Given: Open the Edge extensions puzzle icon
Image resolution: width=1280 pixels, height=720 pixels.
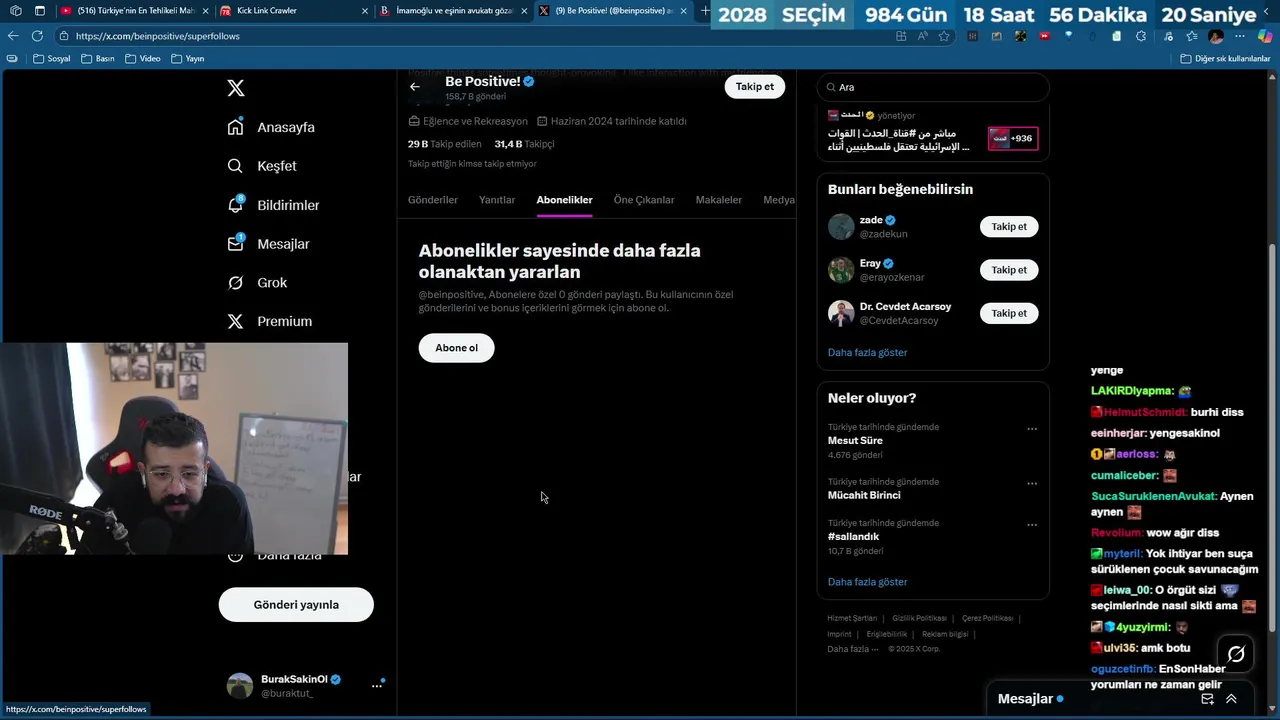Looking at the screenshot, I should (1141, 36).
